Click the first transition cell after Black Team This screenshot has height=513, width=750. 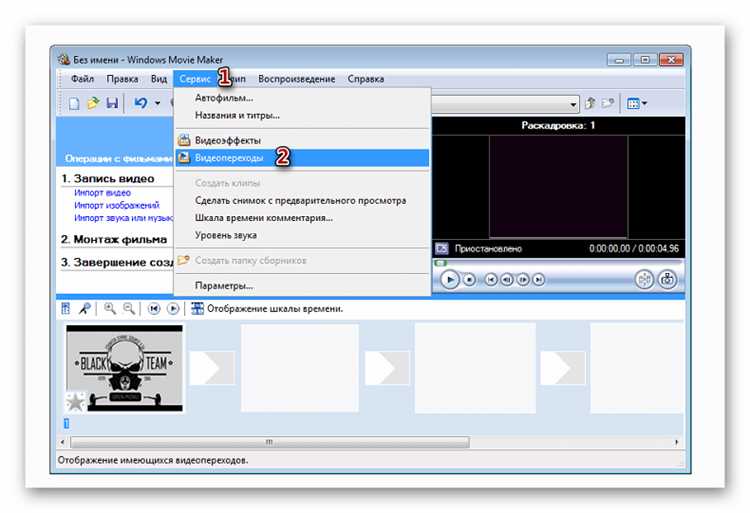212,368
